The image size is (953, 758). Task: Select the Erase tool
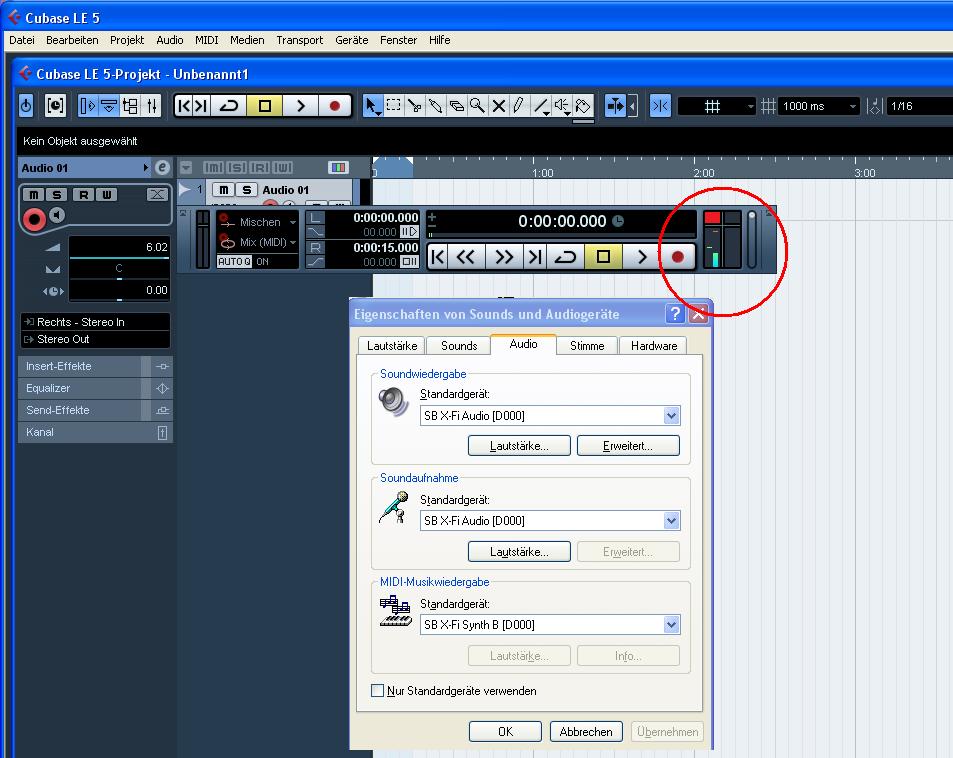click(x=456, y=106)
